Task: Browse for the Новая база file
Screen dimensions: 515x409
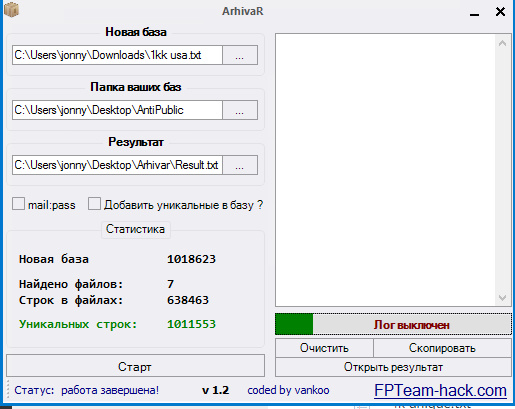Action: (x=240, y=55)
